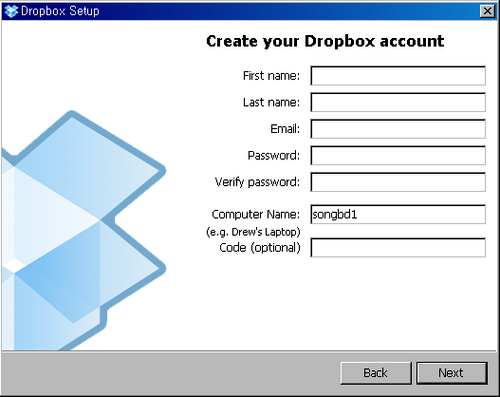
Task: Close the Dropbox Setup window
Action: (487, 11)
